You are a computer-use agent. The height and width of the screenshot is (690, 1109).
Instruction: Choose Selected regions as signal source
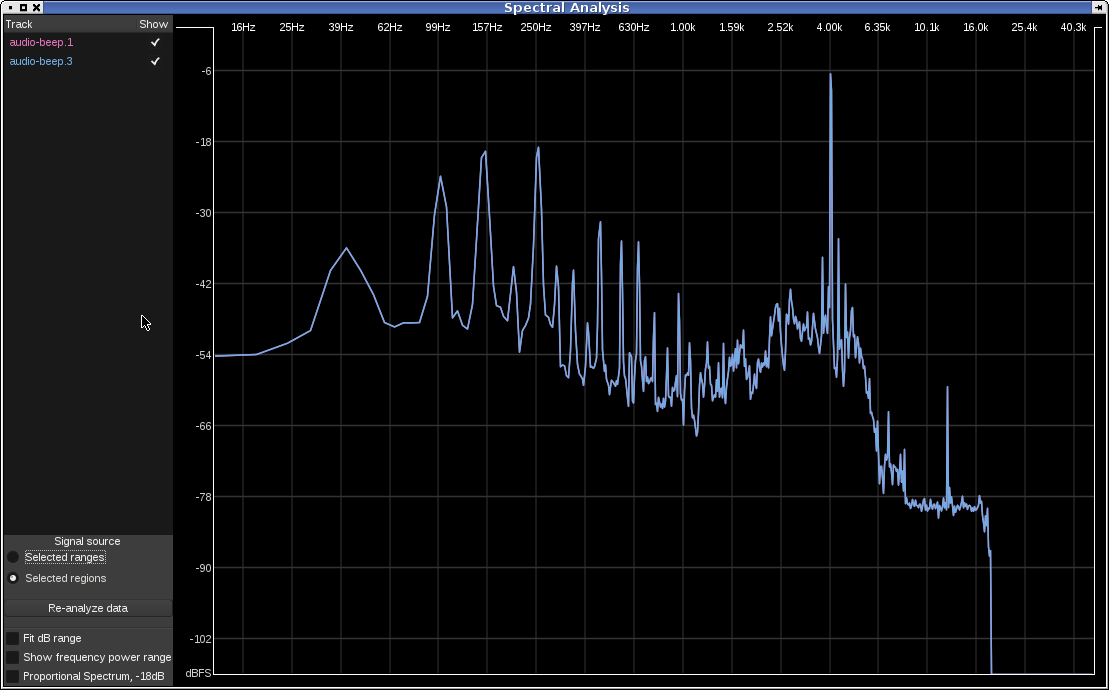[x=13, y=579]
